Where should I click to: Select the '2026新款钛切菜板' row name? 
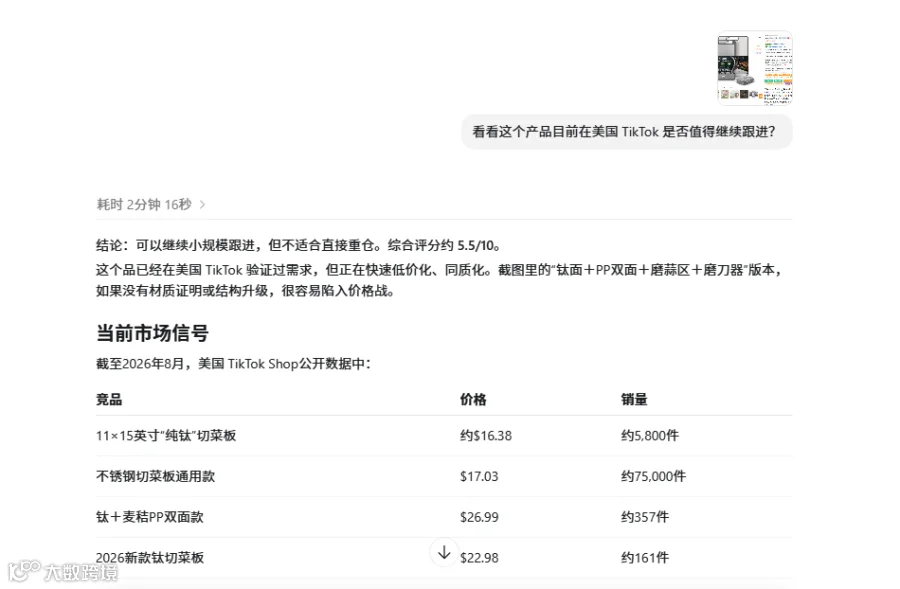(150, 557)
